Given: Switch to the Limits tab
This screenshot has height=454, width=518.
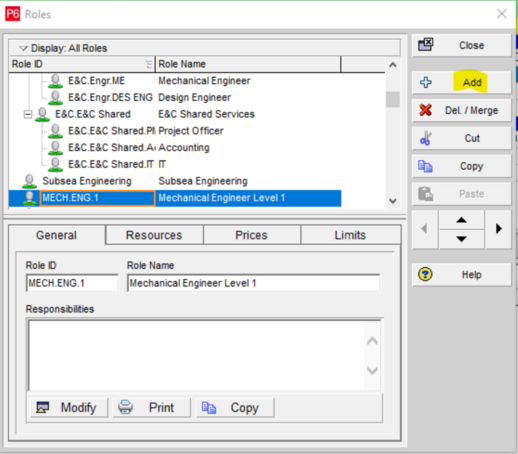Looking at the screenshot, I should pos(350,235).
